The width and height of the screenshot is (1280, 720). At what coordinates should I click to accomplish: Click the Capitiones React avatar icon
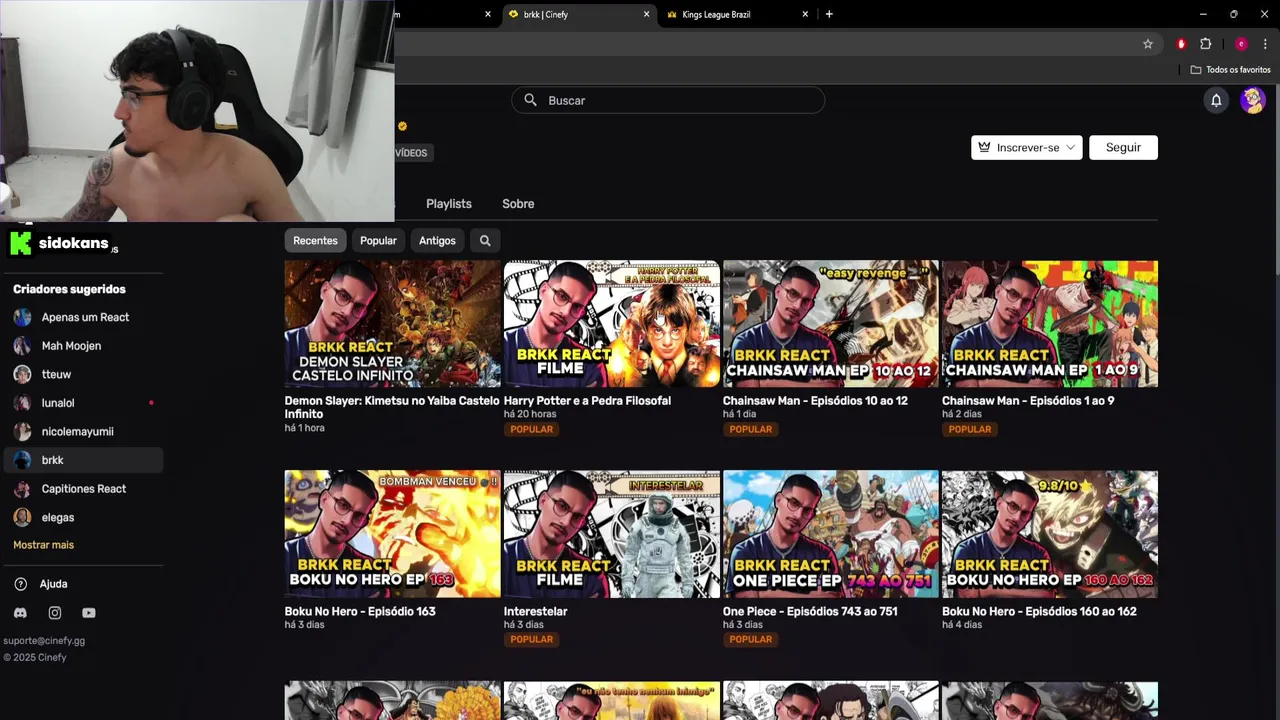pyautogui.click(x=22, y=489)
